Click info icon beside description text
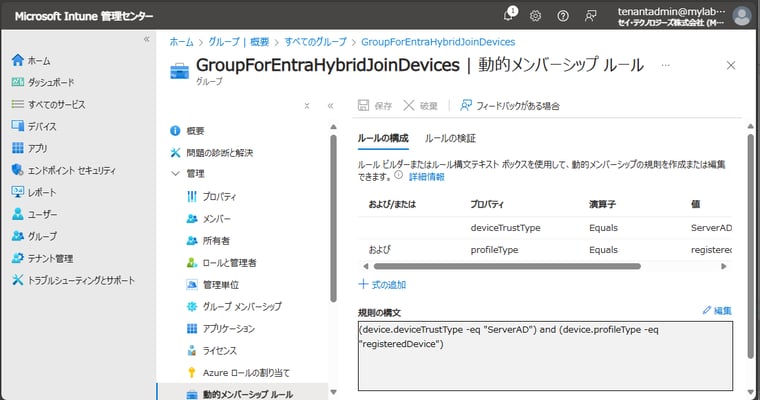Viewport: 760px width, 400px height. pyautogui.click(x=398, y=176)
